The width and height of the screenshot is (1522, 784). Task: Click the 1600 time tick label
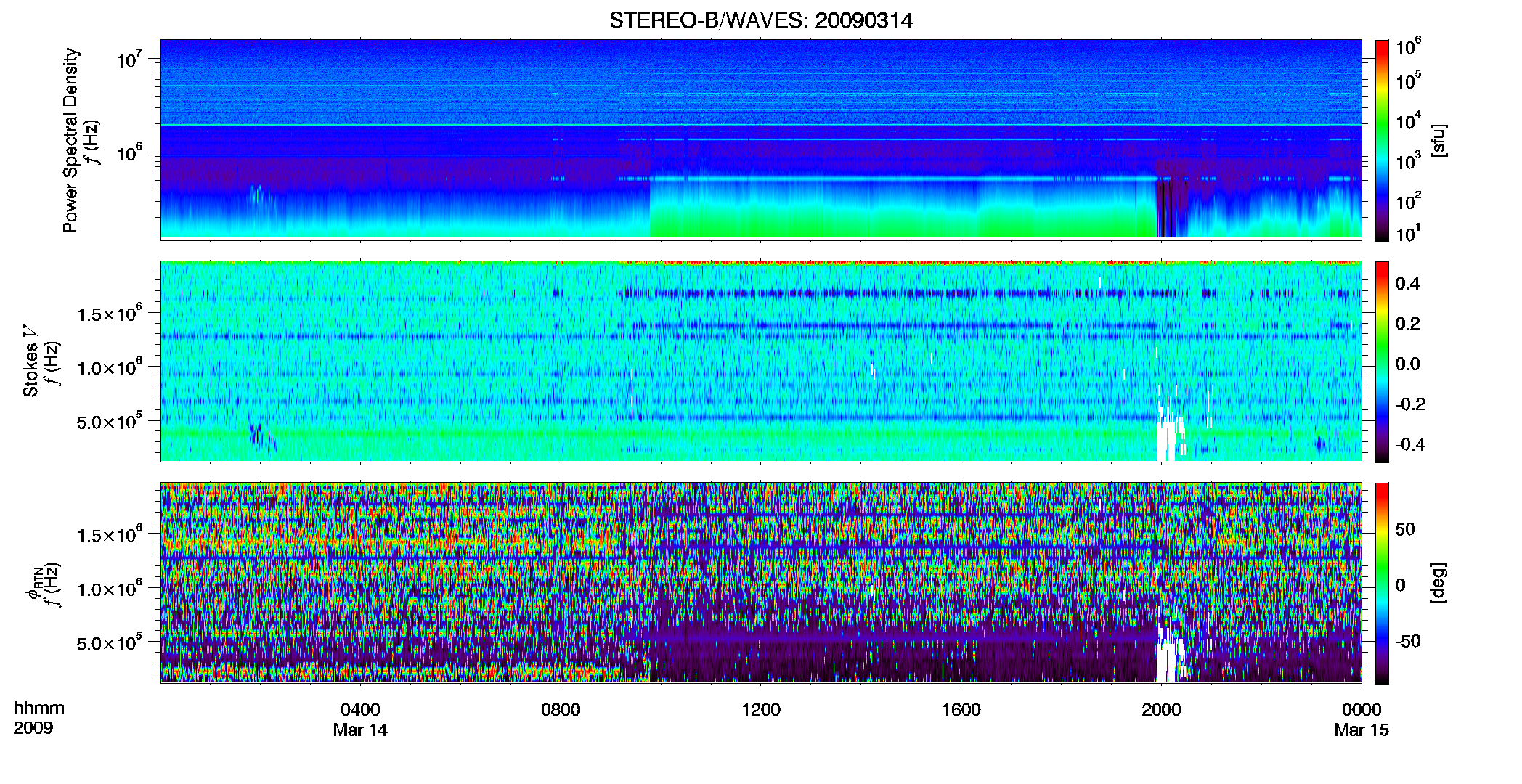(961, 710)
